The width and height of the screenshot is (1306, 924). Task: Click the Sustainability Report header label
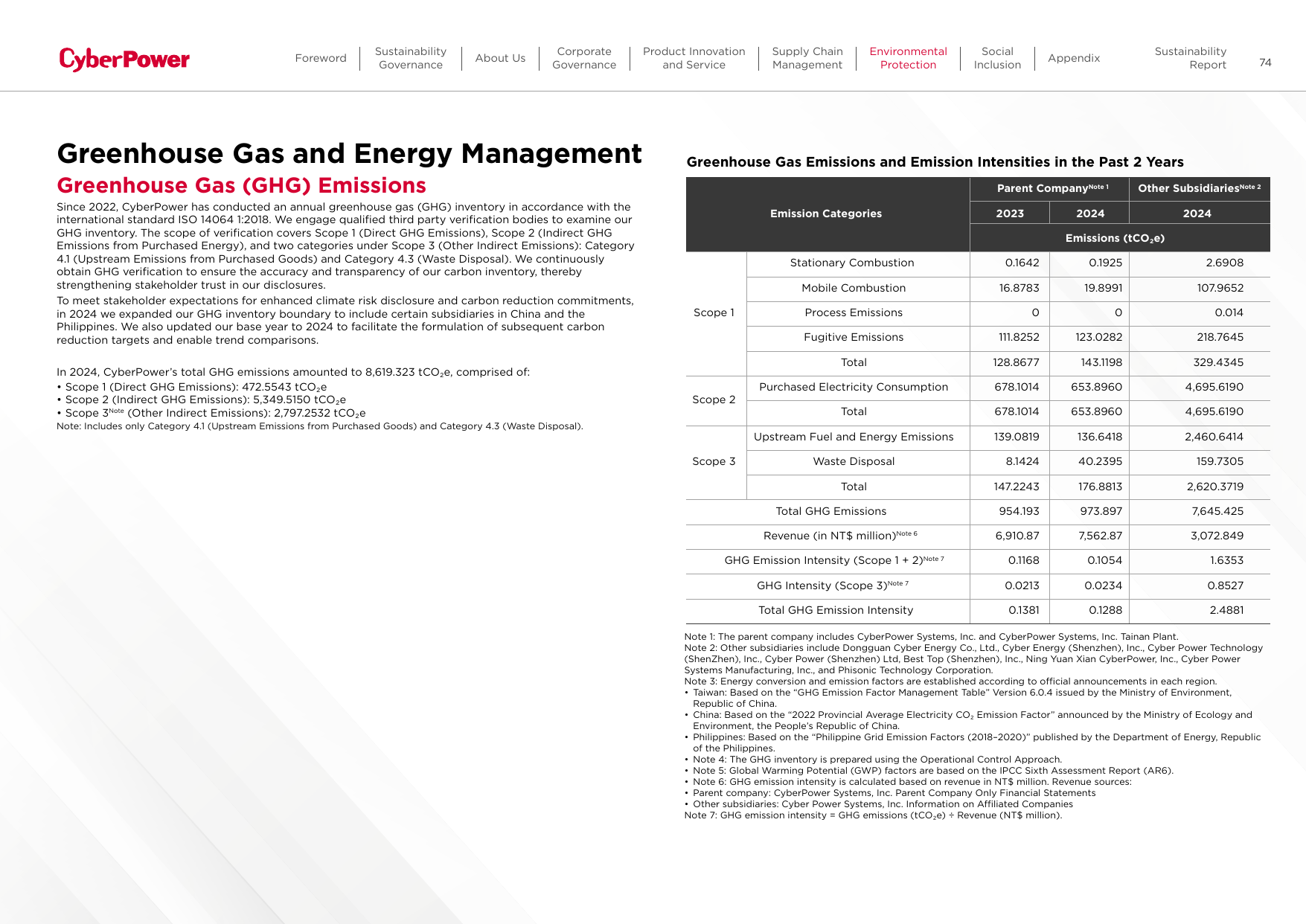(x=1190, y=58)
